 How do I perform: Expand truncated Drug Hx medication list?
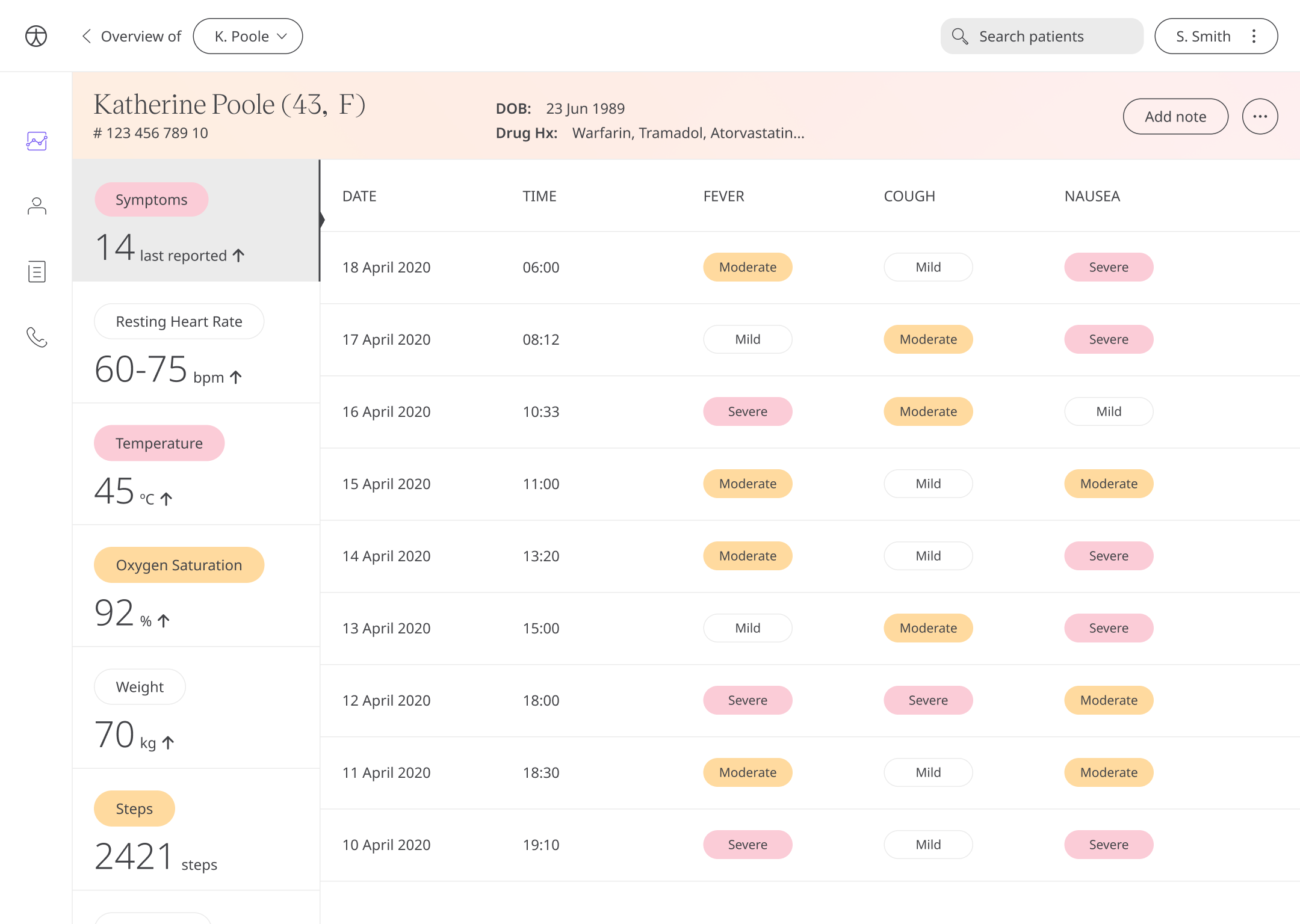point(688,133)
